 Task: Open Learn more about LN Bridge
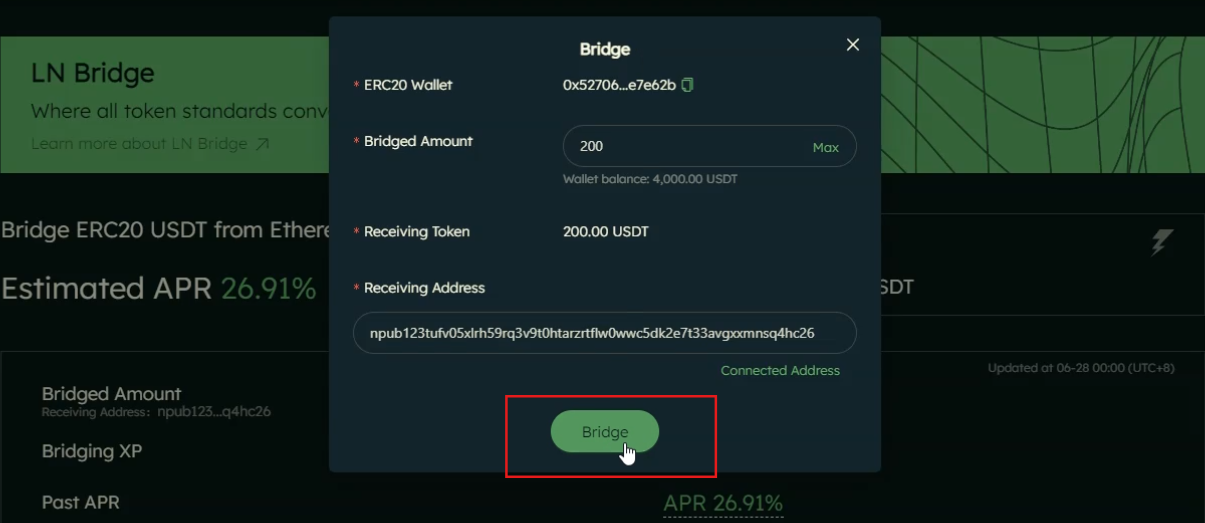click(139, 144)
